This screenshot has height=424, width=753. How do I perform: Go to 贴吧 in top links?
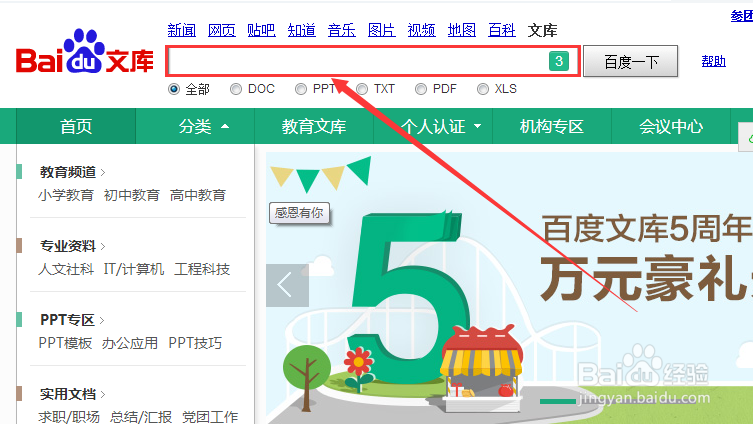pos(261,30)
